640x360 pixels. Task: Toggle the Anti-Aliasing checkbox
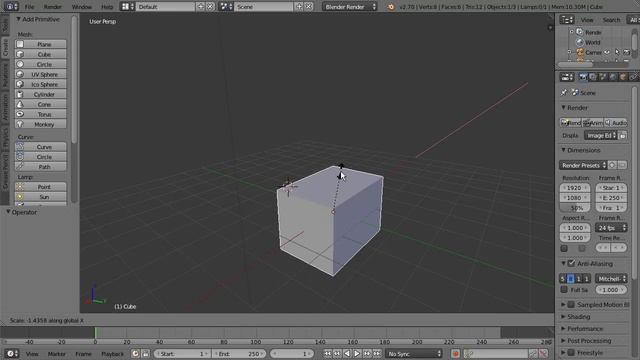[571, 263]
